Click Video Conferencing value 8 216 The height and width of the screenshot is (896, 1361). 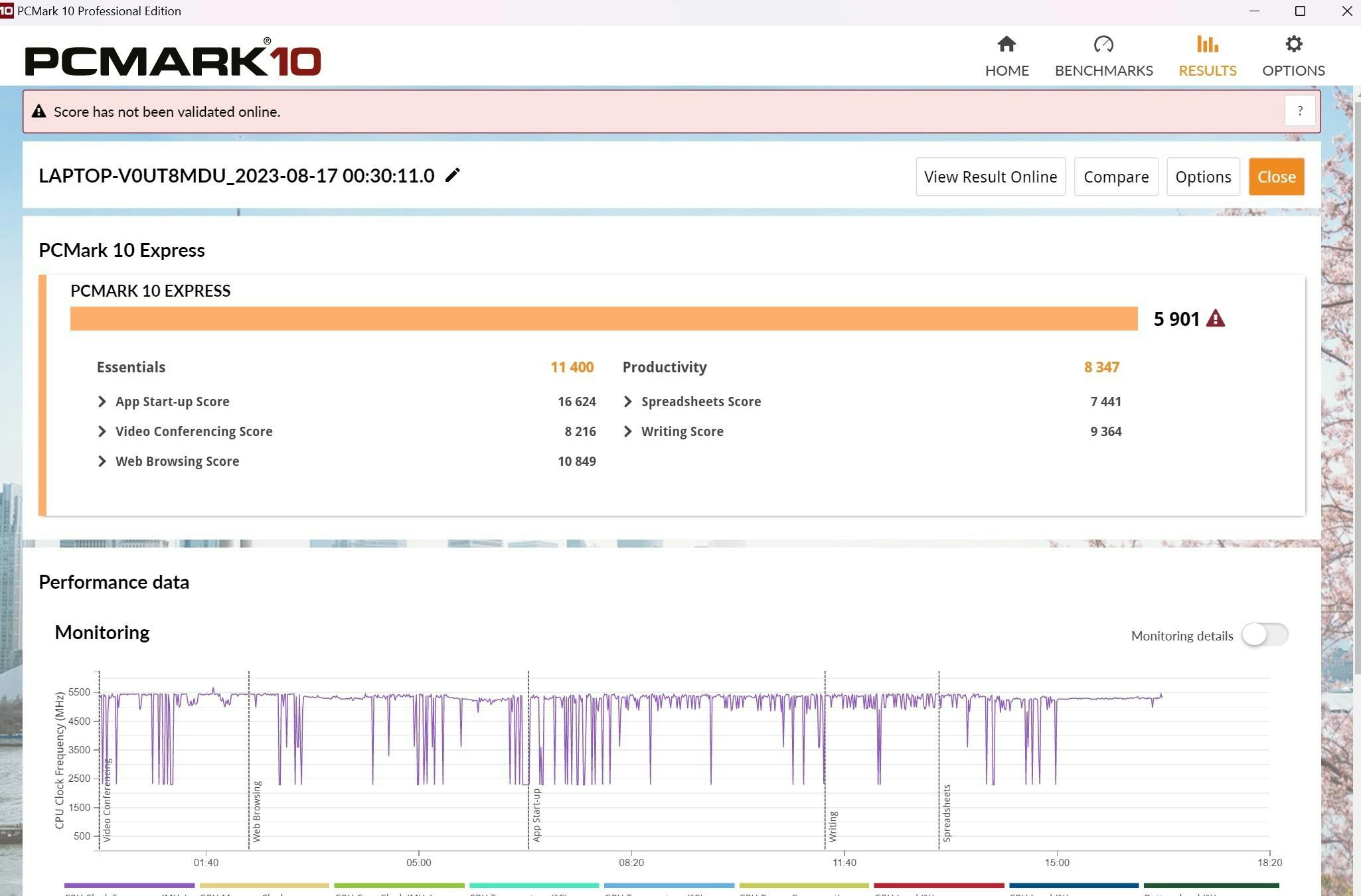580,431
